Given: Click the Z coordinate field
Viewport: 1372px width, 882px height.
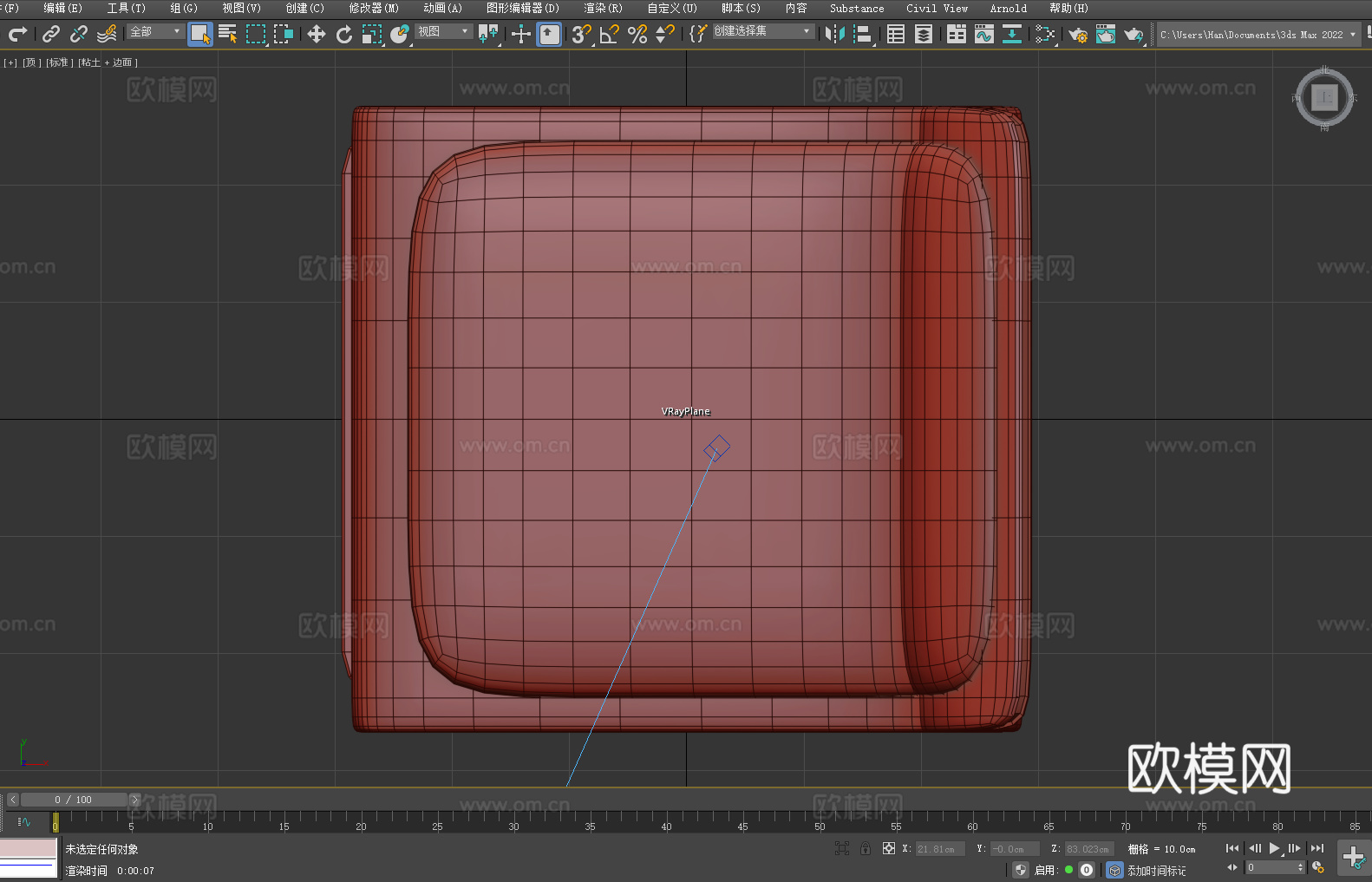Looking at the screenshot, I should click(1088, 849).
